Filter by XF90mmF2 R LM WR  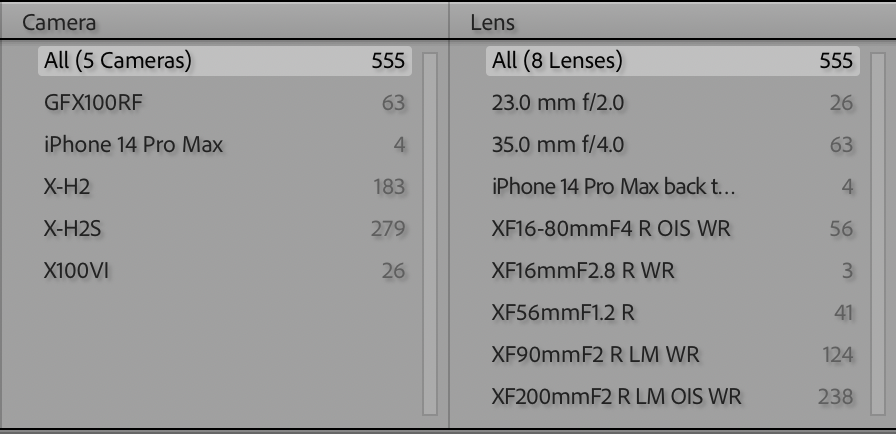pyautogui.click(x=672, y=355)
